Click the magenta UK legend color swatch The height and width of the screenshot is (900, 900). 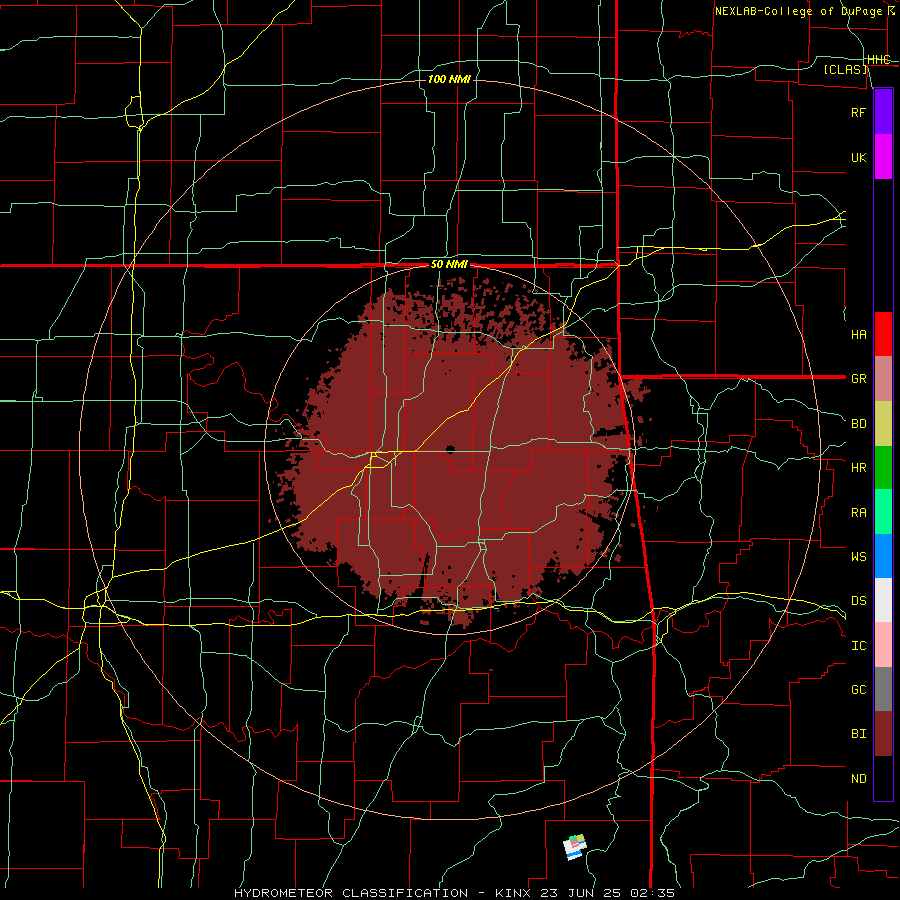pos(883,157)
